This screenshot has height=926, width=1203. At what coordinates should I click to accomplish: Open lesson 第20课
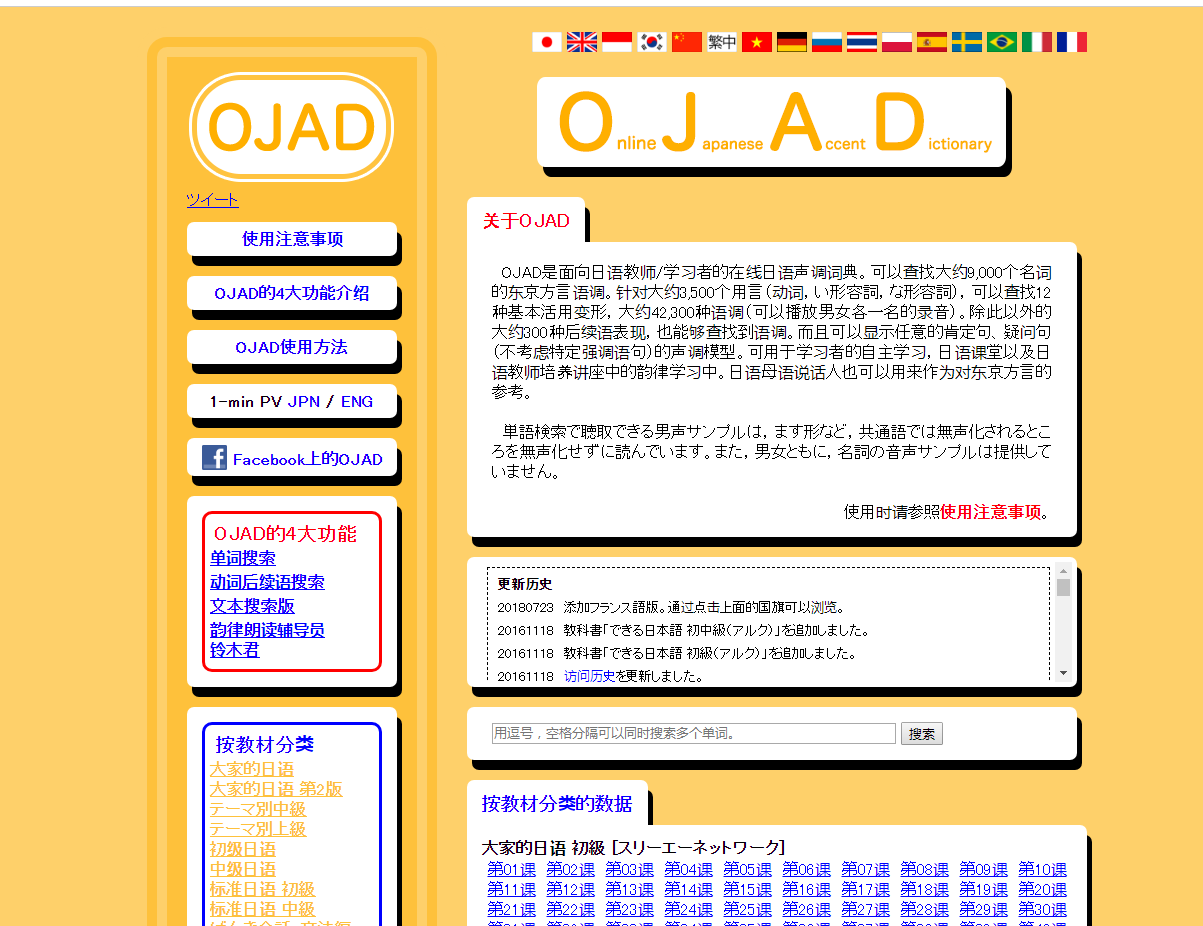click(1043, 890)
